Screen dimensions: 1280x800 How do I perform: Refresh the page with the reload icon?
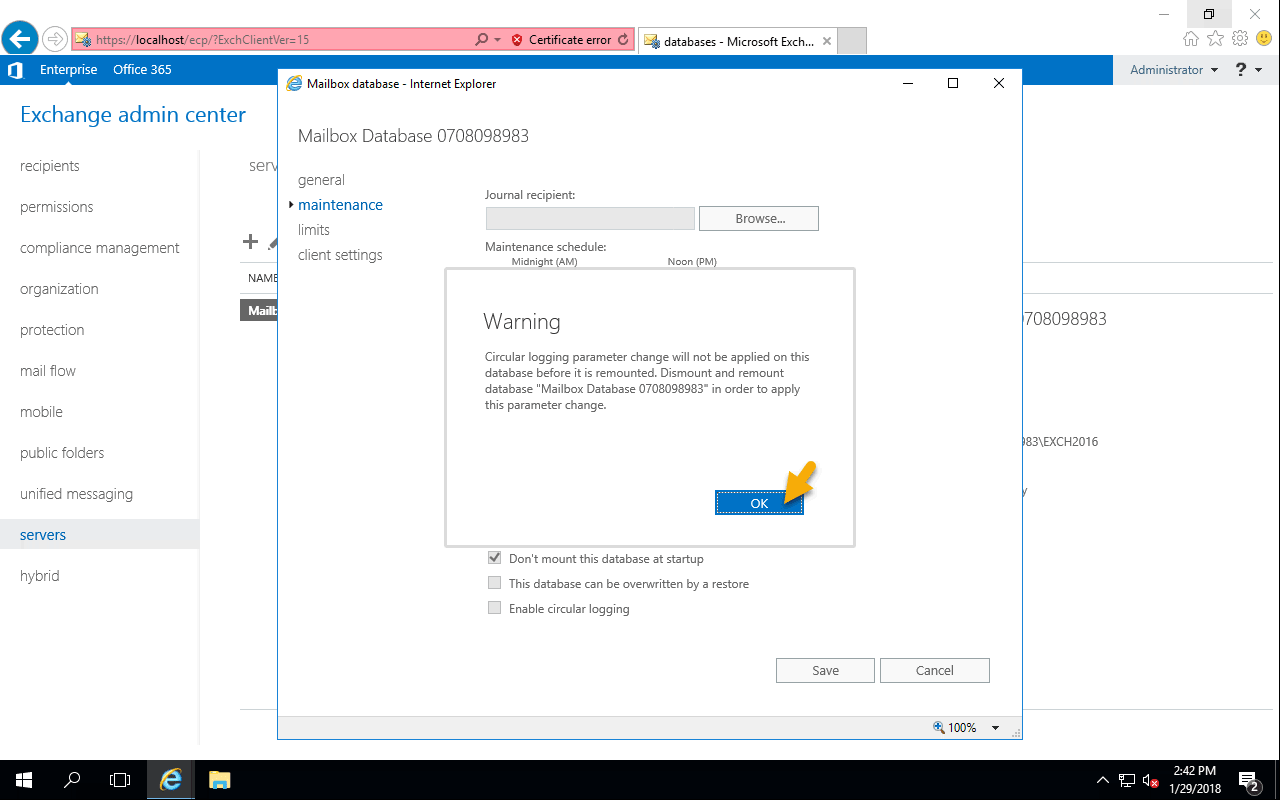624,40
